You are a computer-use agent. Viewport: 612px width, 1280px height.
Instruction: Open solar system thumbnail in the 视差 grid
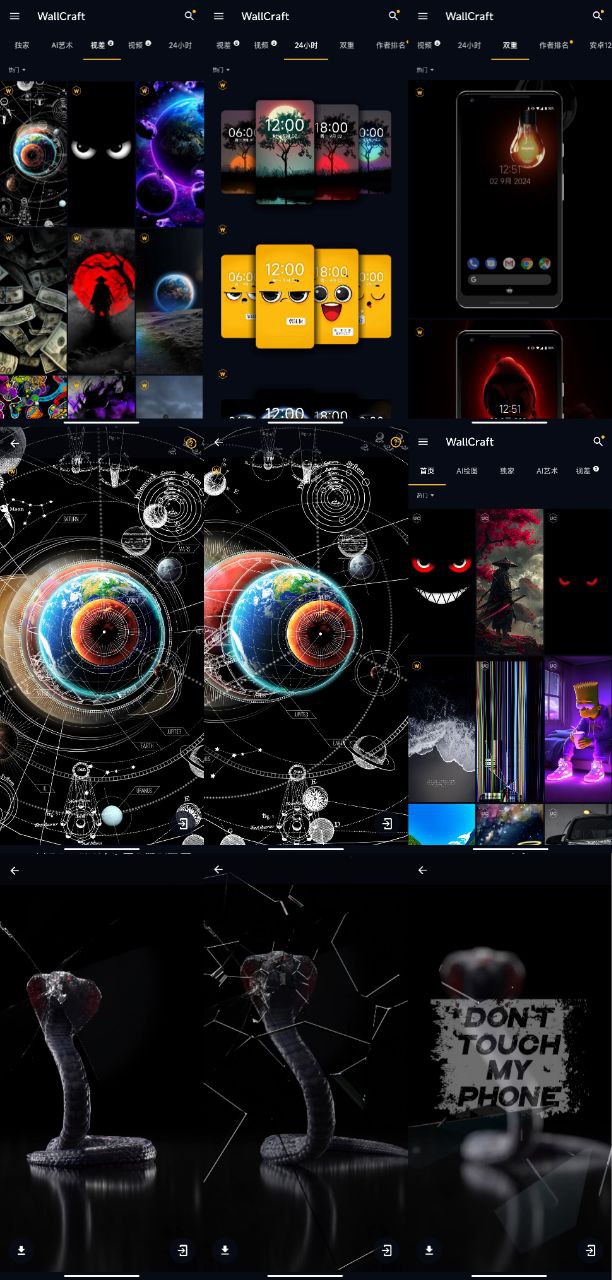(33, 154)
